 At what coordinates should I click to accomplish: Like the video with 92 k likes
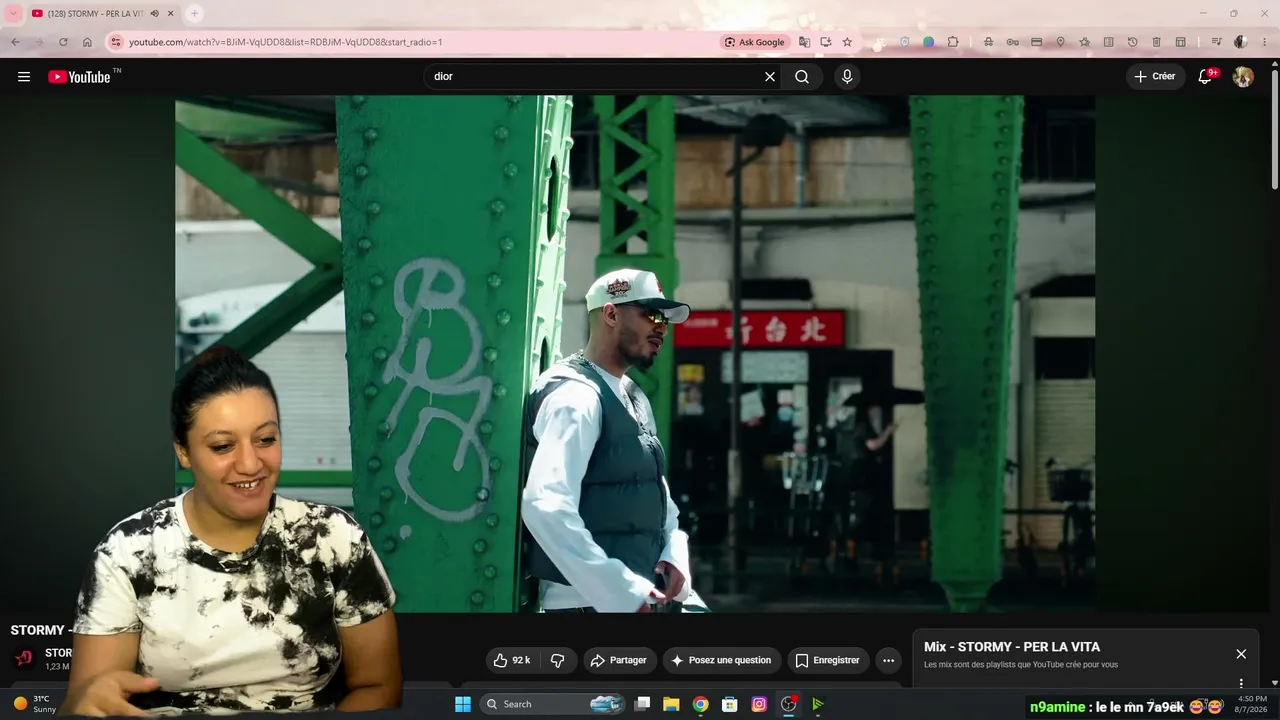pos(512,660)
